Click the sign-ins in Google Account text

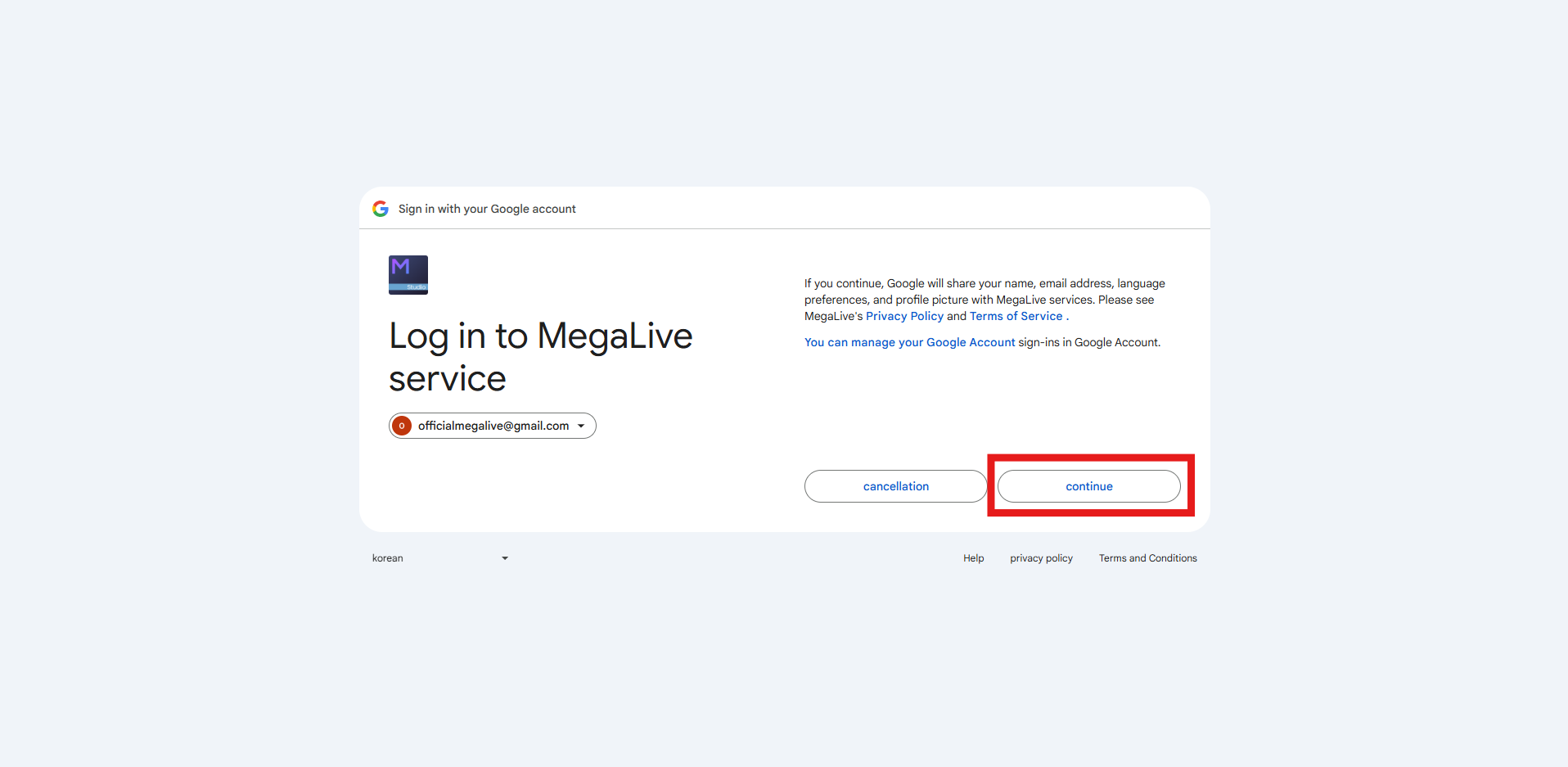pyautogui.click(x=1089, y=342)
